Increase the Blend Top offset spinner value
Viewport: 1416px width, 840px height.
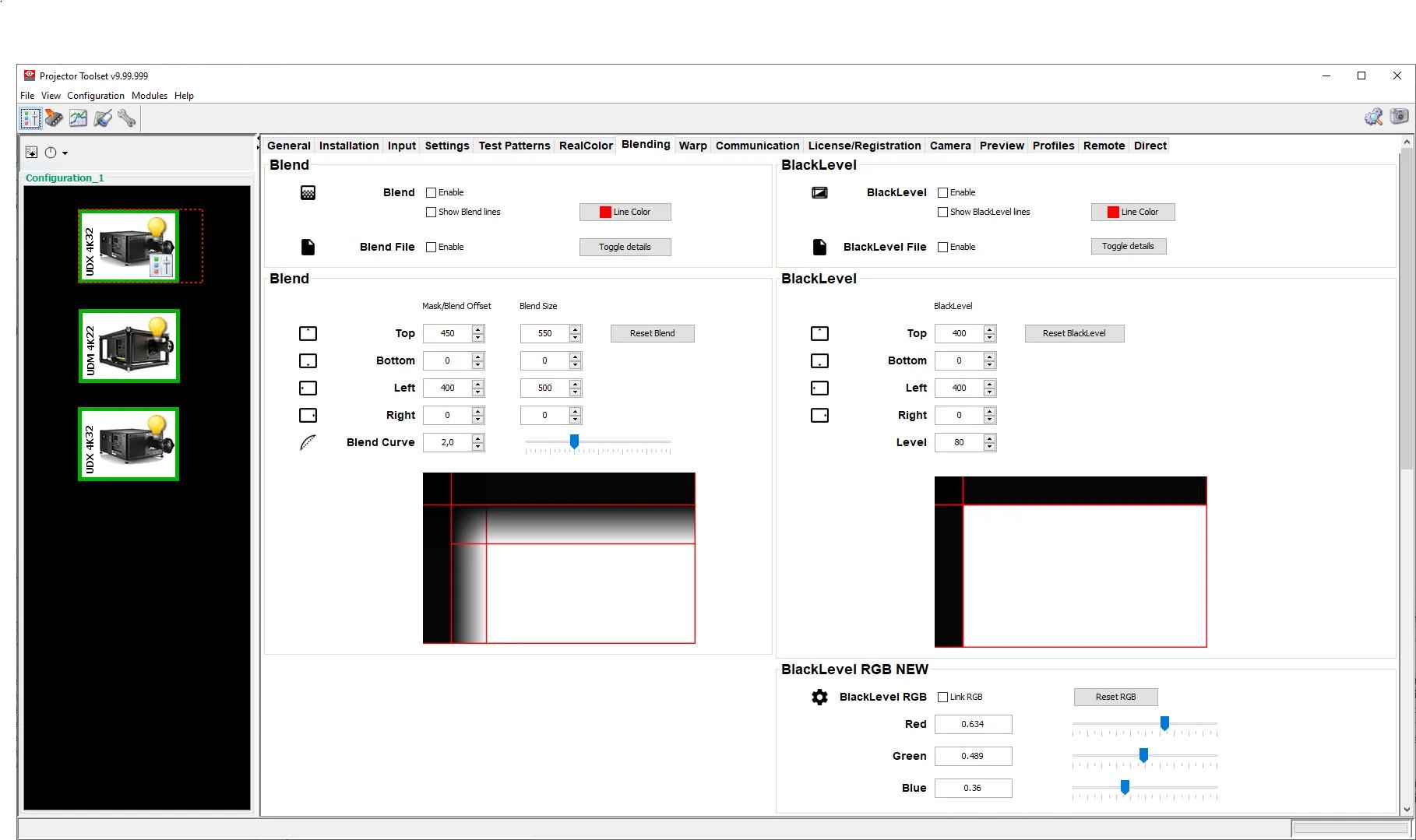478,329
